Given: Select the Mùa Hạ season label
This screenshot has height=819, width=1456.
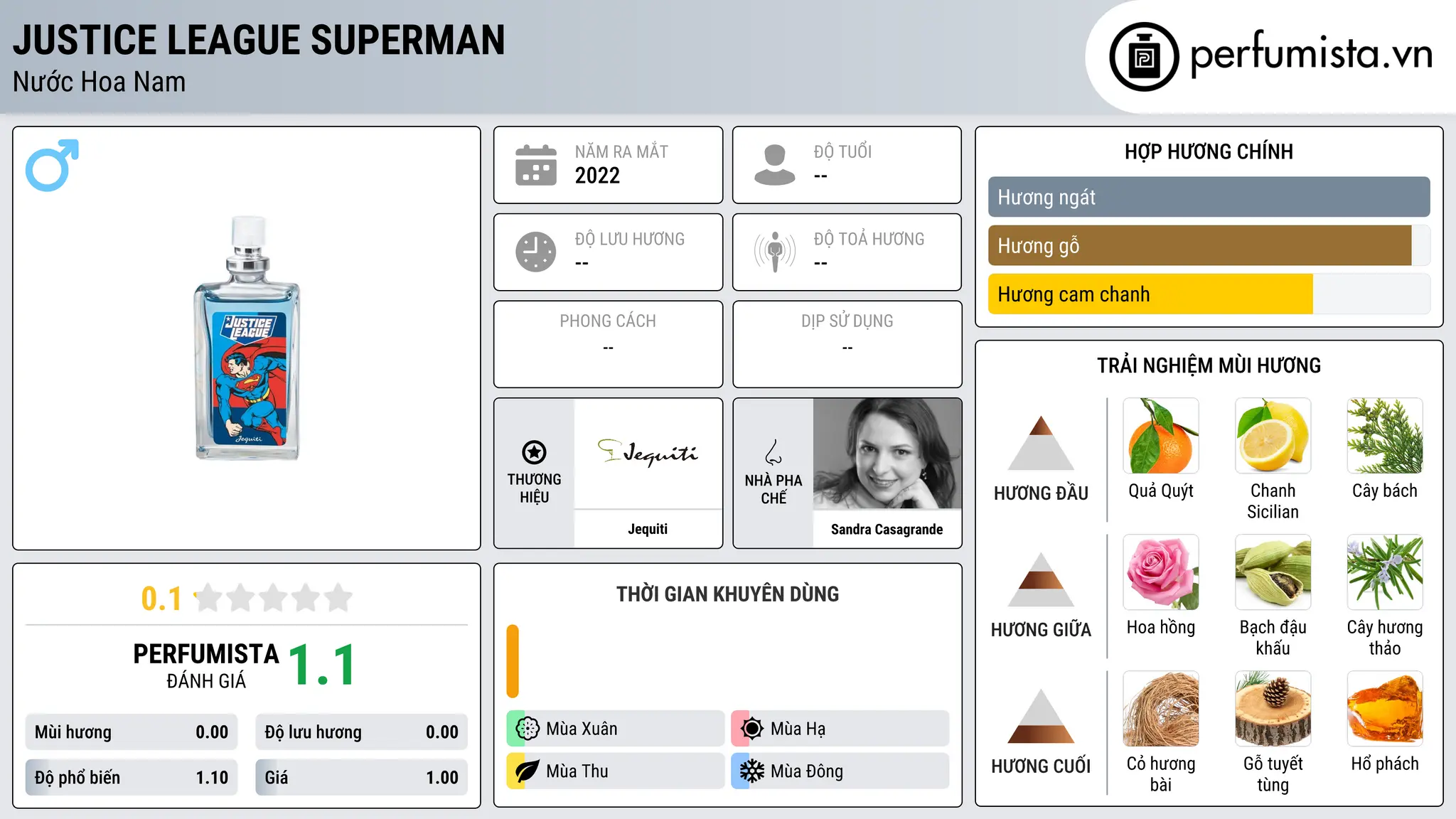Looking at the screenshot, I should tap(798, 729).
